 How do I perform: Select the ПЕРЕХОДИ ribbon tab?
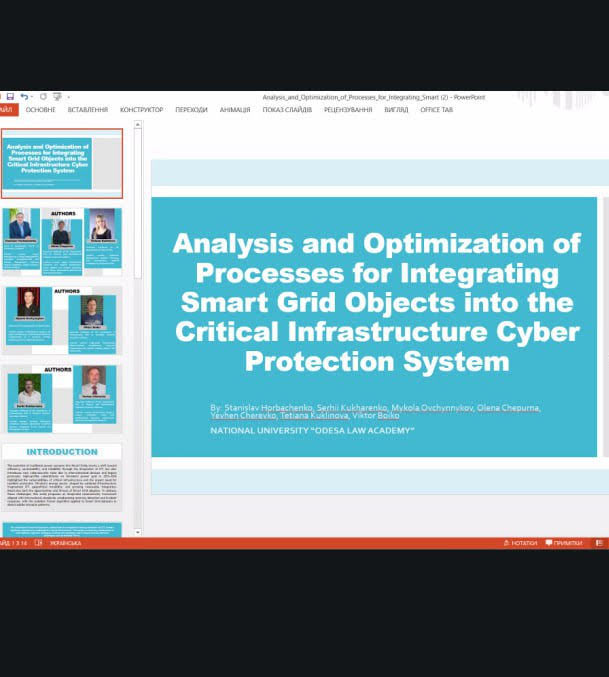(x=191, y=110)
